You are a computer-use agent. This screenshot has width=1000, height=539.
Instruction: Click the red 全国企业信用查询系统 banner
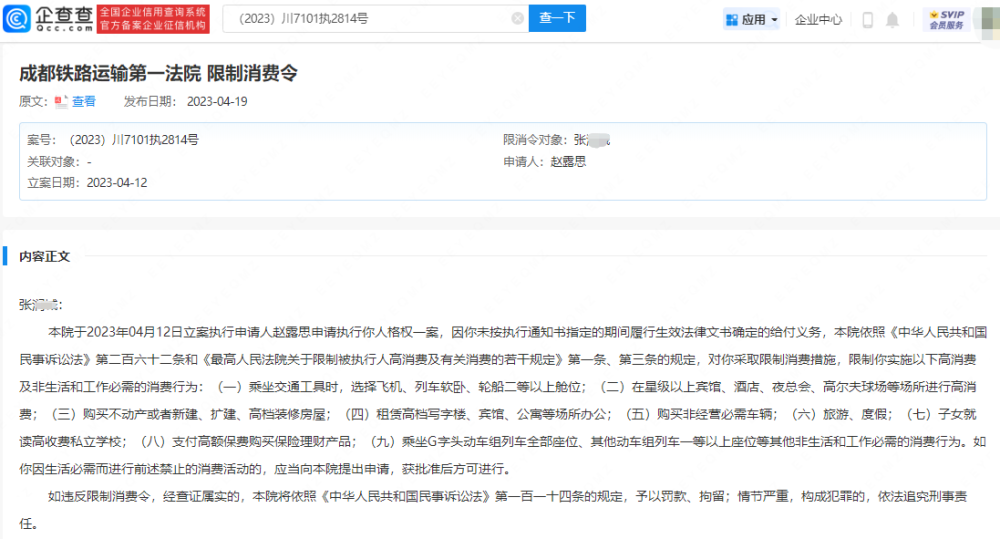pos(153,18)
